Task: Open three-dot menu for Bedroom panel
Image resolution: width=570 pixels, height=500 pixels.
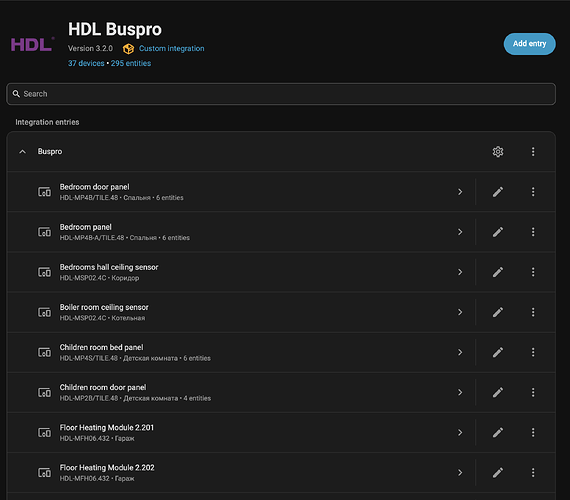Action: tap(533, 232)
